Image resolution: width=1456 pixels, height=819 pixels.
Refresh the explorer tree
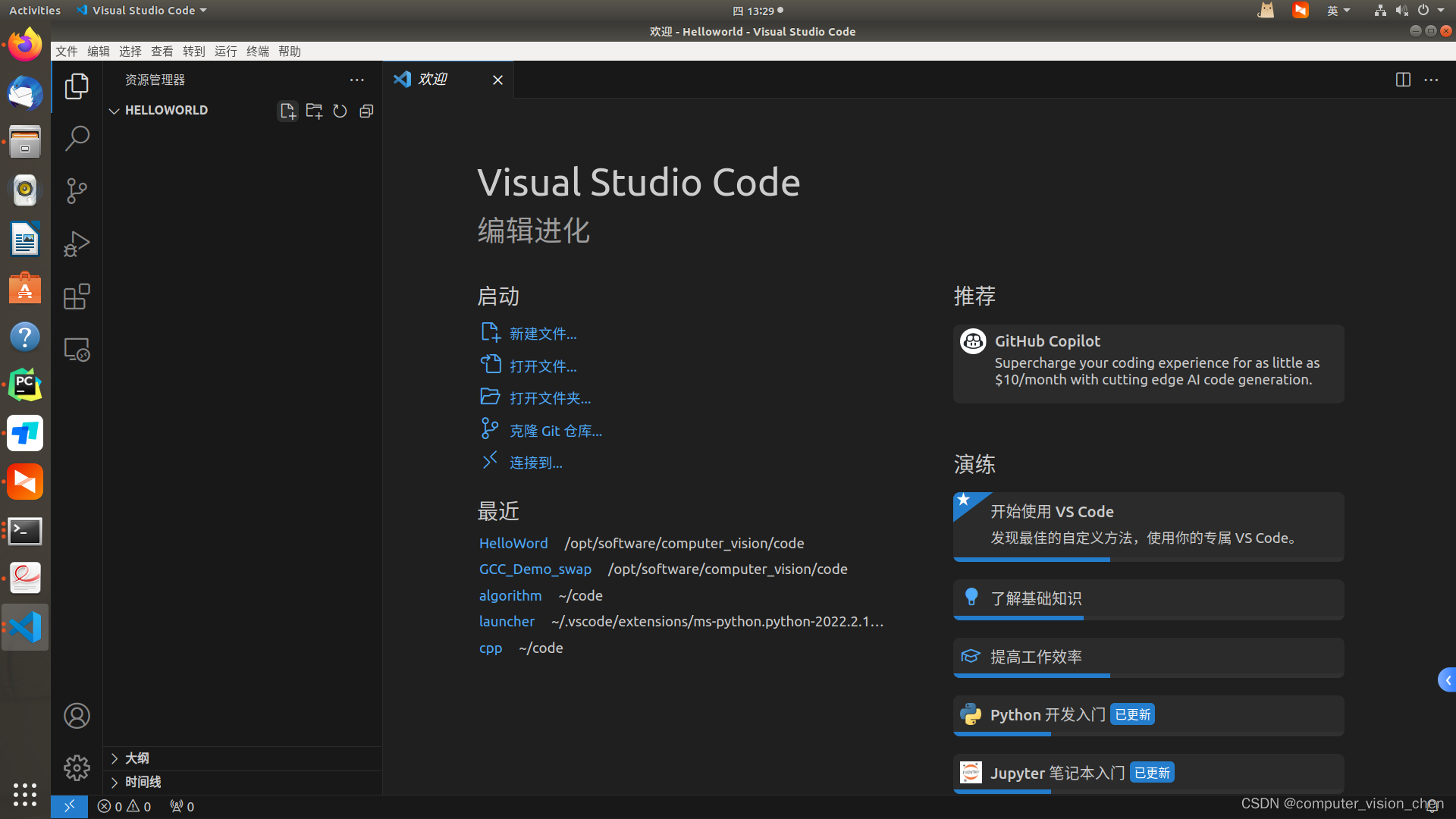tap(340, 111)
